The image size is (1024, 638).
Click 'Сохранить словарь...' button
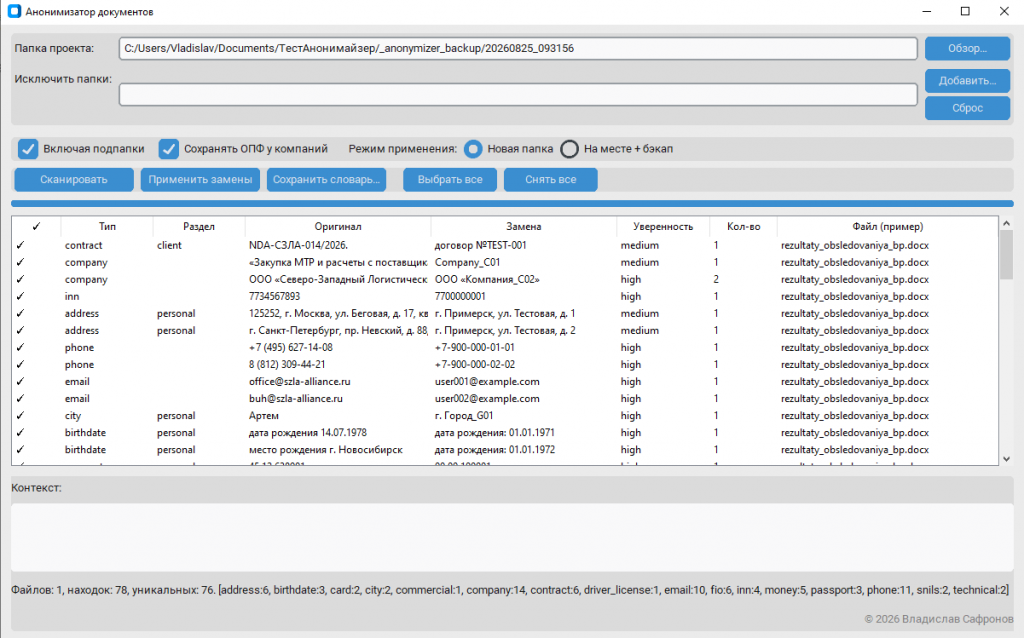tap(326, 180)
